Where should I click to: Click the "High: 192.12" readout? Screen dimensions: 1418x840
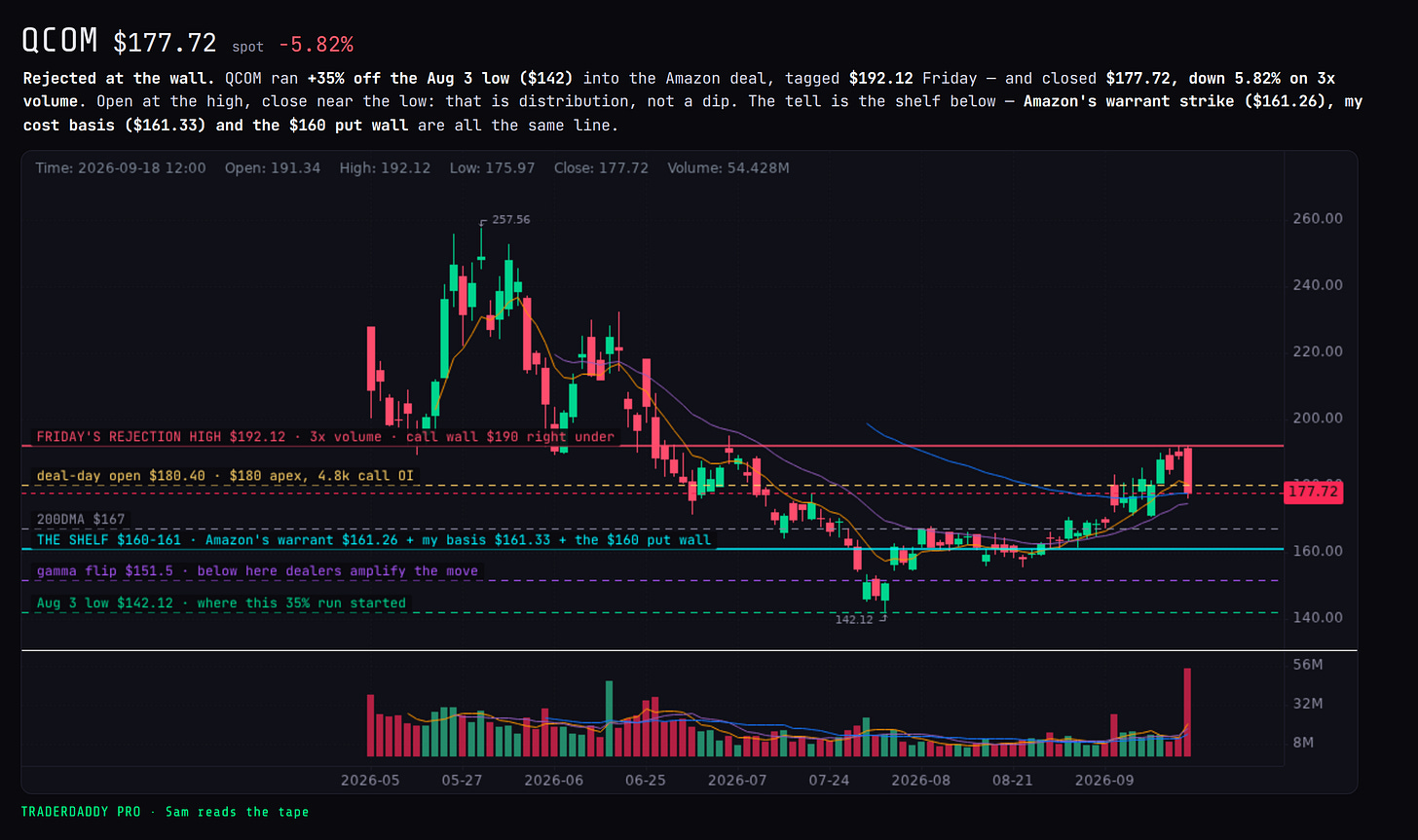tap(387, 168)
